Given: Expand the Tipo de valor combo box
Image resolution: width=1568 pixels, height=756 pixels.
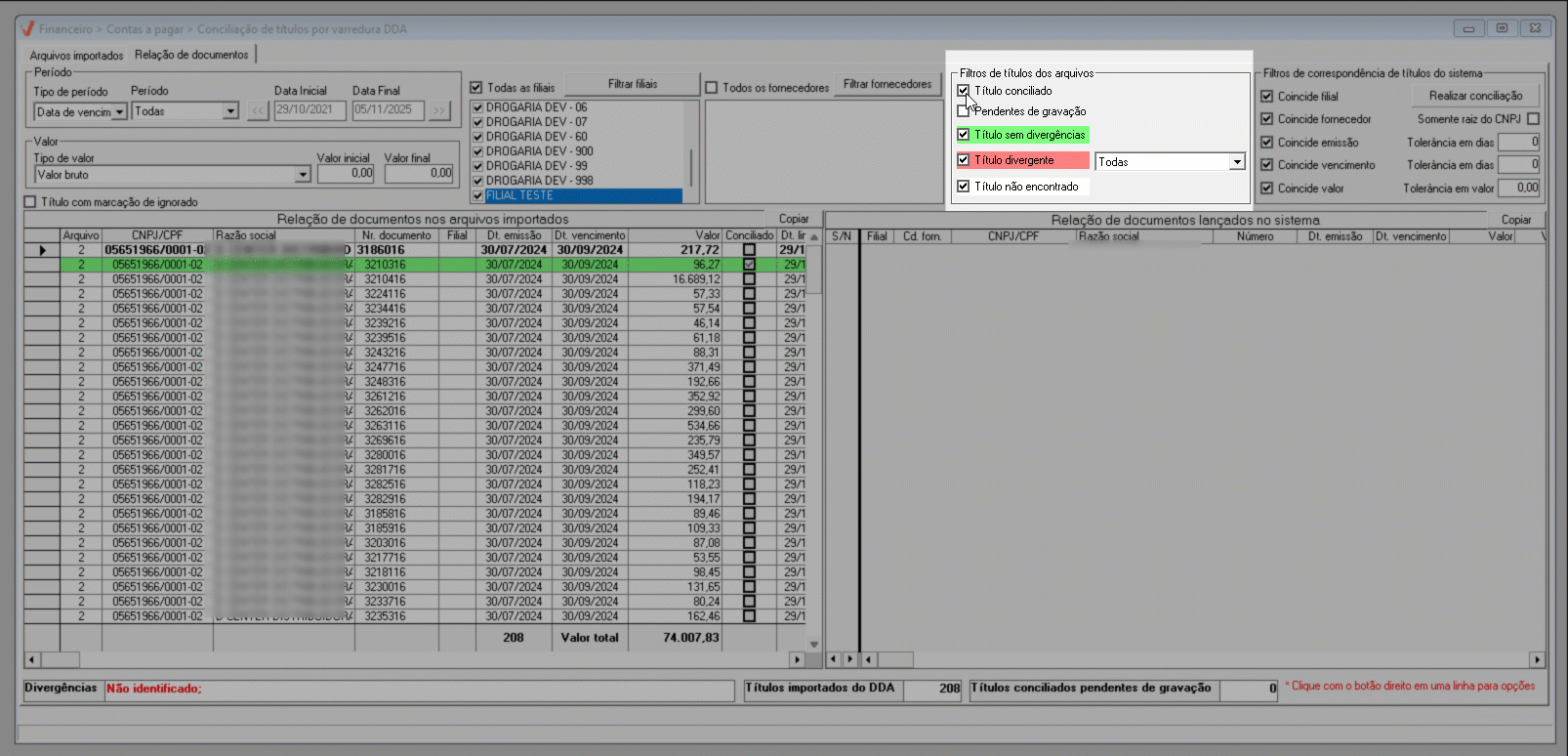Looking at the screenshot, I should point(303,175).
